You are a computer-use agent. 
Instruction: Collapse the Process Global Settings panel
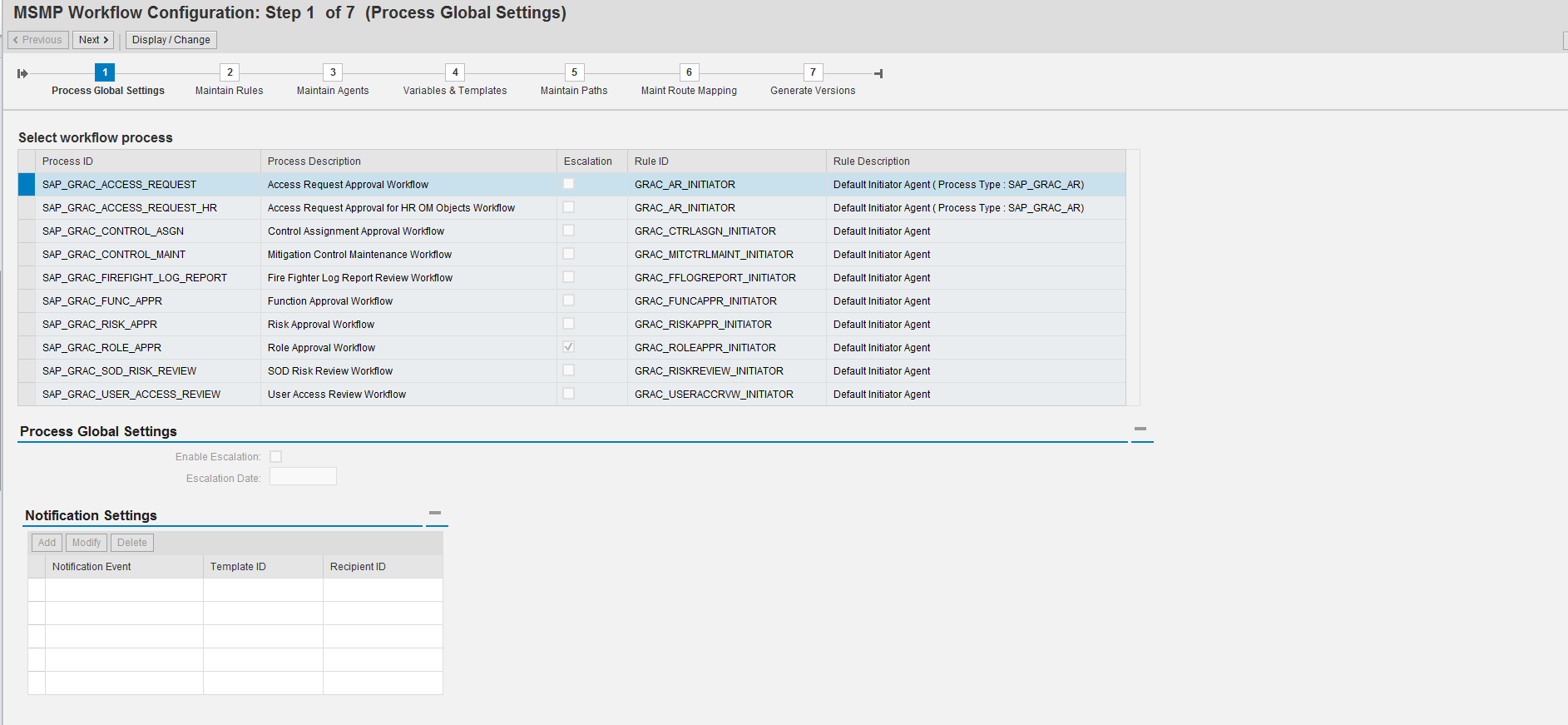point(1140,429)
